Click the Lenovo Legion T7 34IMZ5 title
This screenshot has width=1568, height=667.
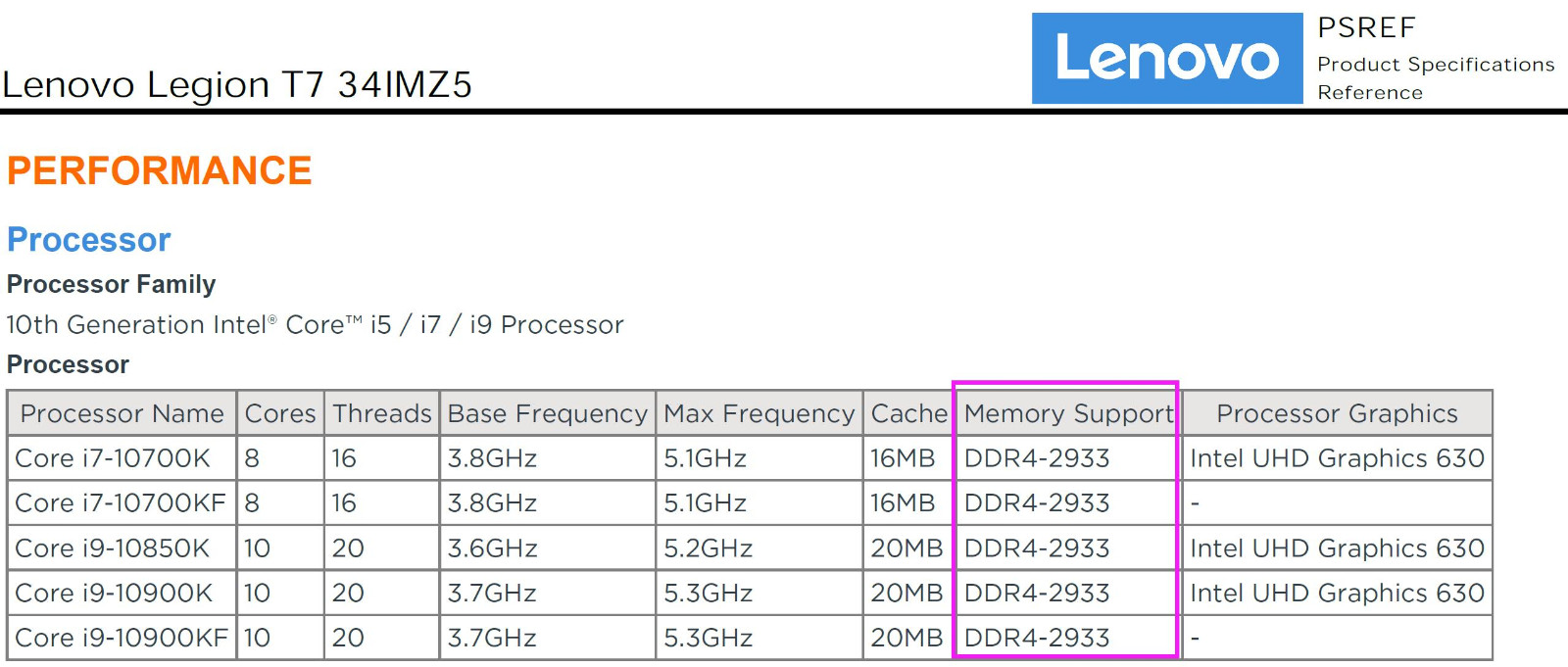[x=237, y=85]
